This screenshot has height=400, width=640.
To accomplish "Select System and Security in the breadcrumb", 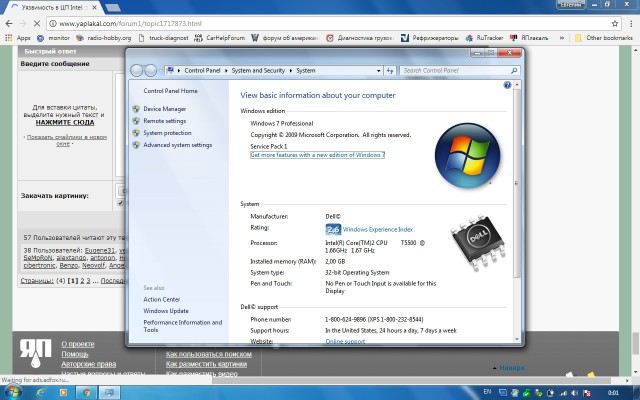I will point(258,71).
